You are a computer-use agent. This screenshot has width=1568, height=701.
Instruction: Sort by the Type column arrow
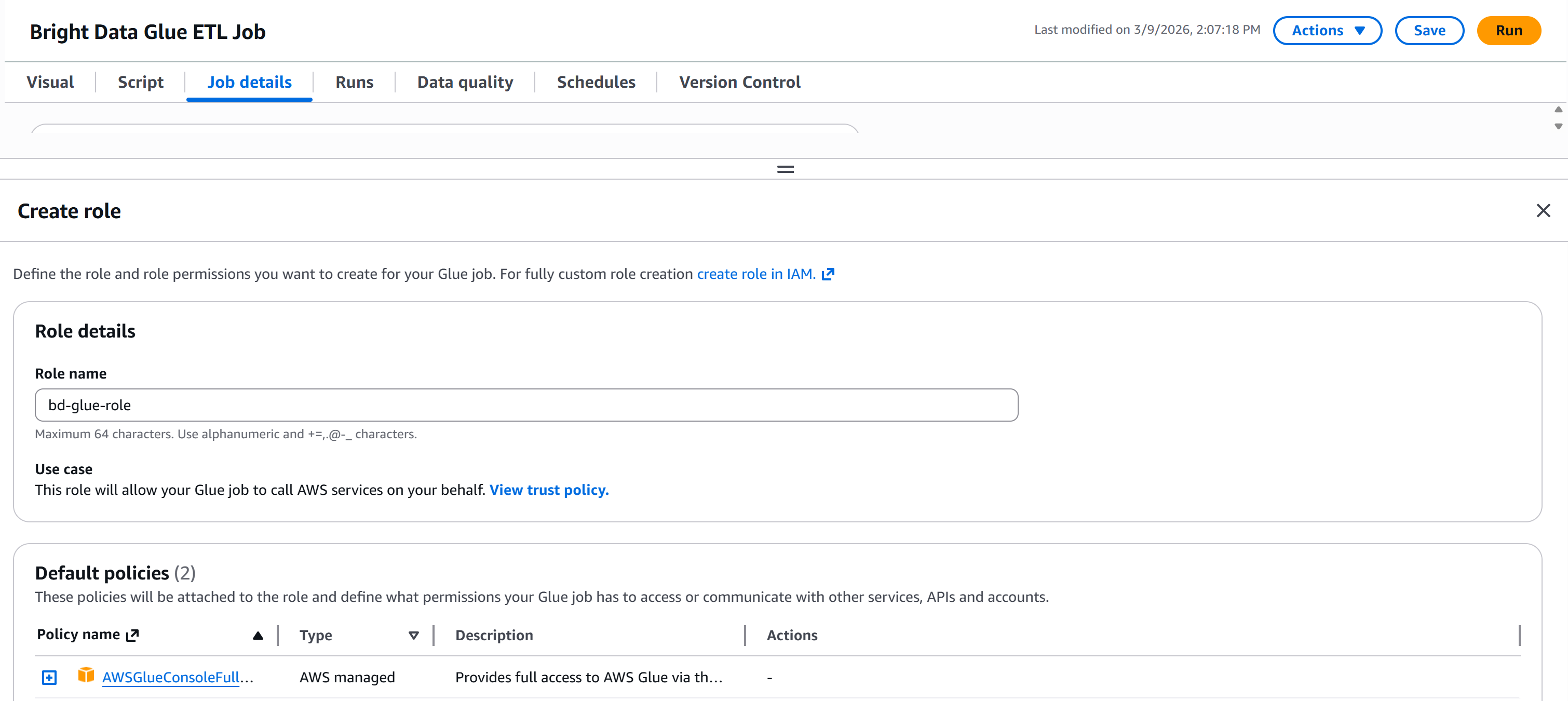(413, 635)
